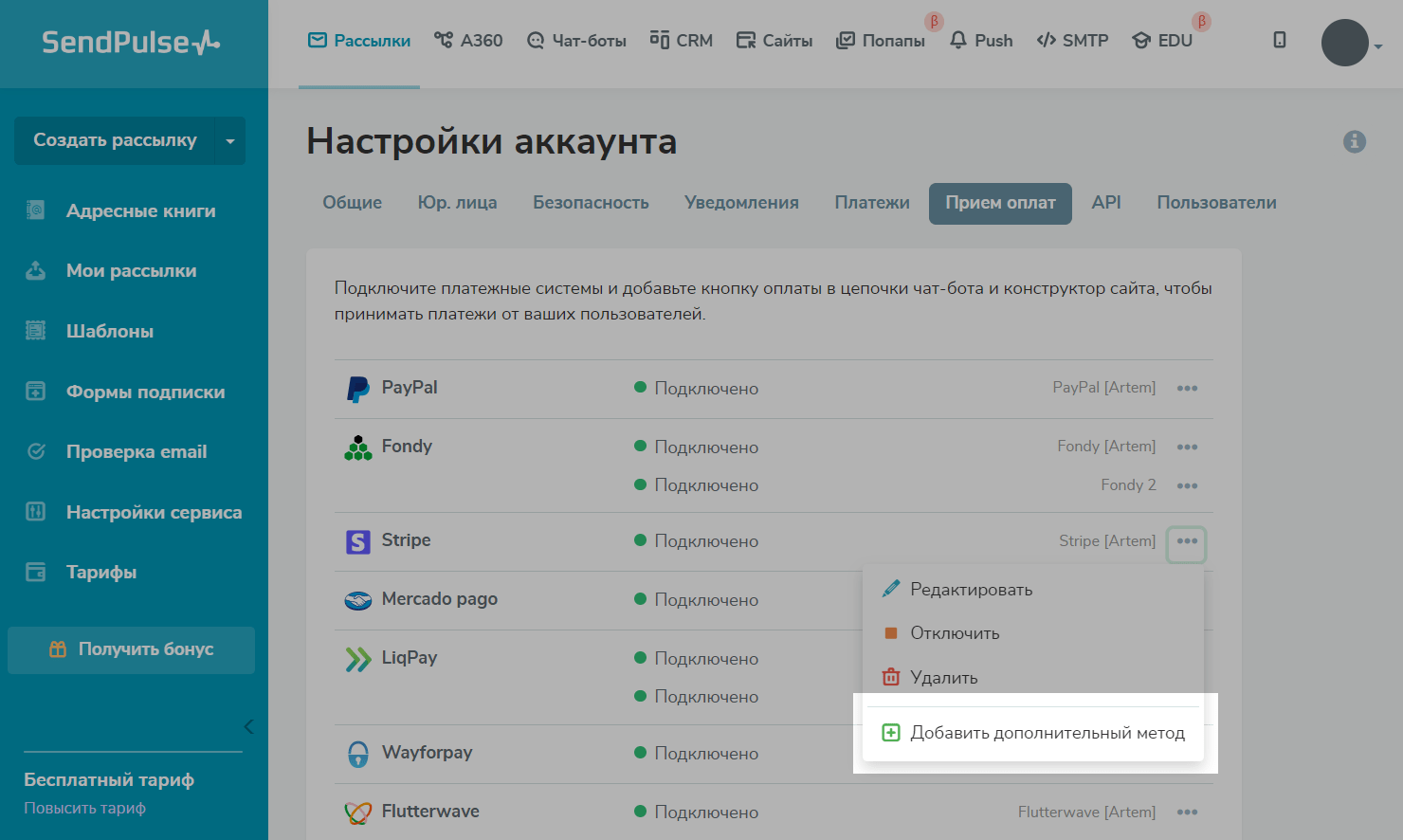Open options menu for Fondy 2
This screenshot has height=840, width=1403.
click(x=1187, y=485)
